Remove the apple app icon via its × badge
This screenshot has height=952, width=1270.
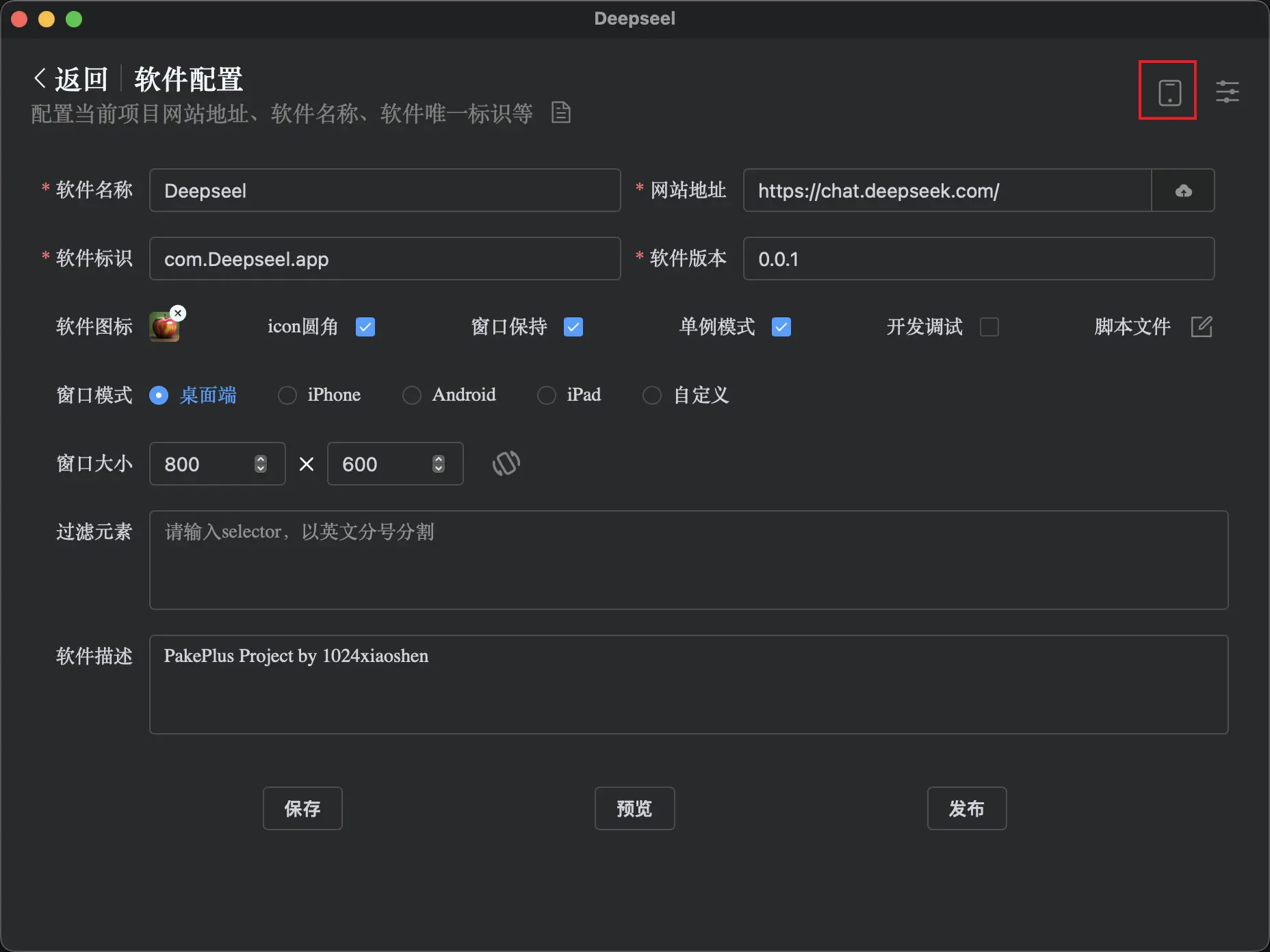point(178,313)
